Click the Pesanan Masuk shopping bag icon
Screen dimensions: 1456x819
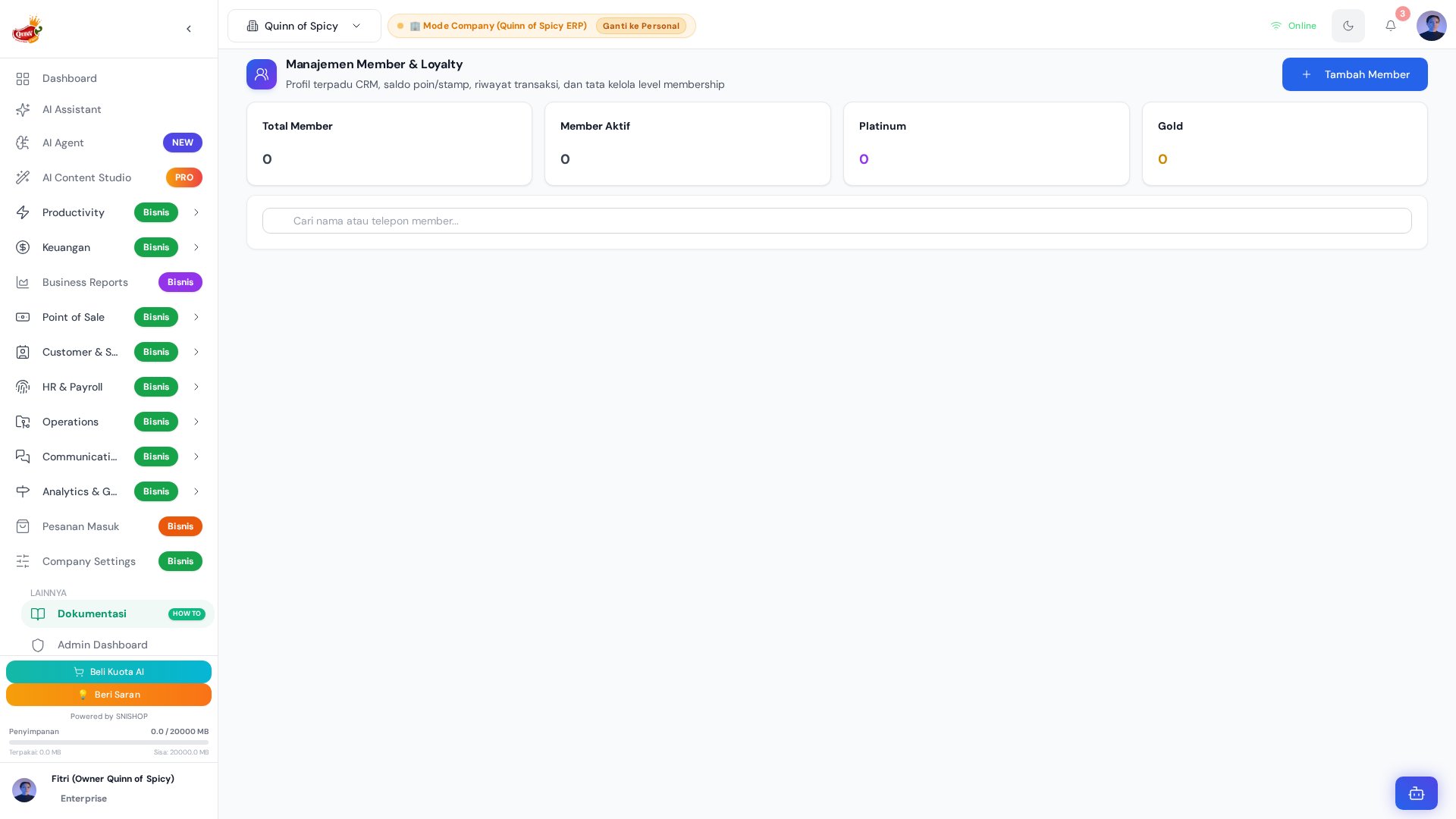click(x=23, y=526)
